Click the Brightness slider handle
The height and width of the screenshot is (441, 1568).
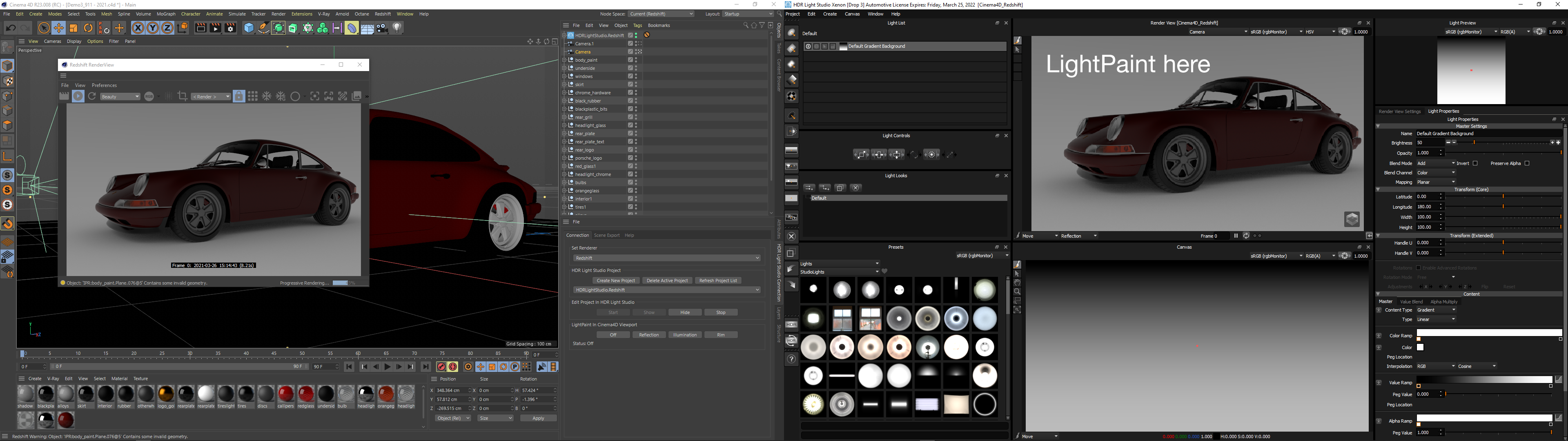click(1474, 143)
